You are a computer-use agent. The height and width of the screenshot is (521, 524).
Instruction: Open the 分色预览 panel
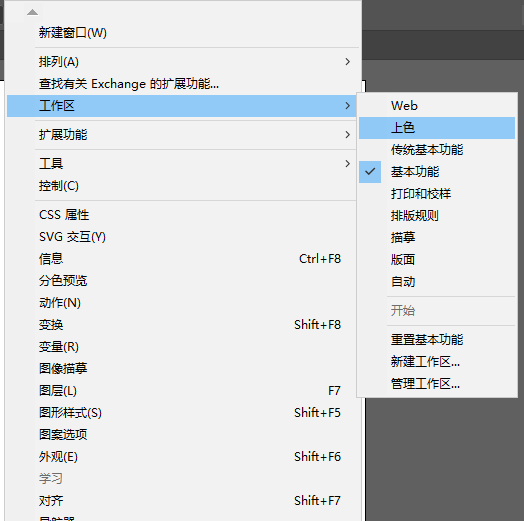click(x=182, y=281)
